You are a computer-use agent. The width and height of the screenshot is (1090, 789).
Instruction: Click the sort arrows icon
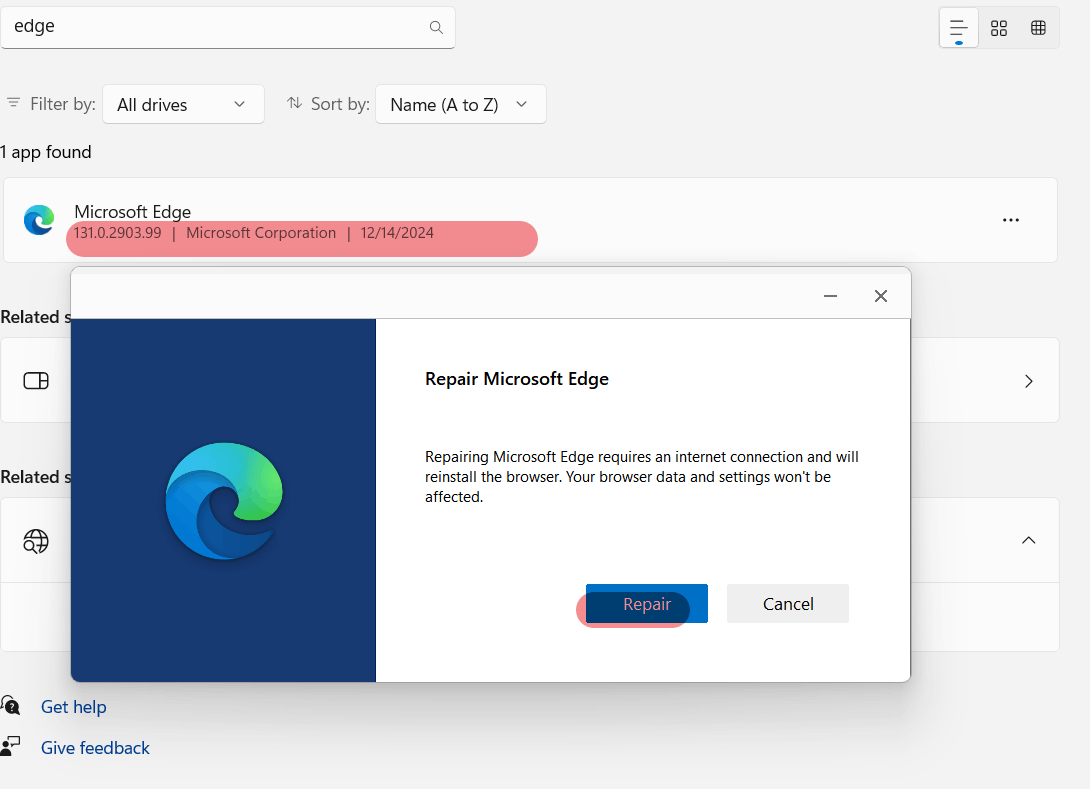[x=295, y=103]
